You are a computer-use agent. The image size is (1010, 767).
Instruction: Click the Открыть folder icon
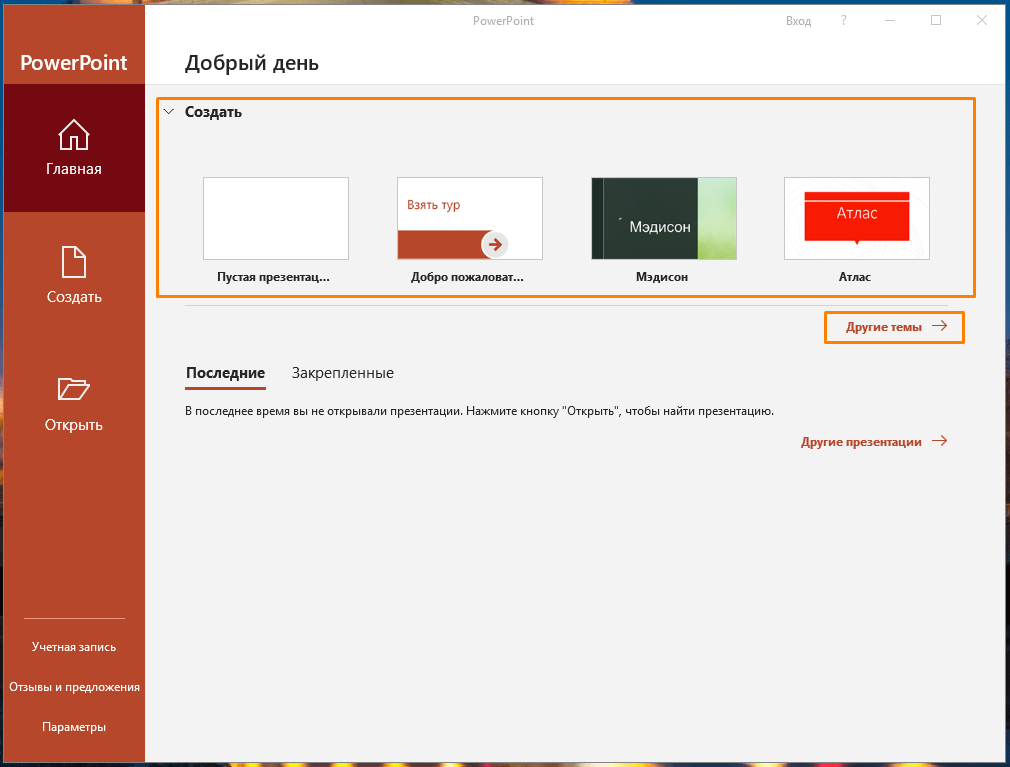coord(73,389)
